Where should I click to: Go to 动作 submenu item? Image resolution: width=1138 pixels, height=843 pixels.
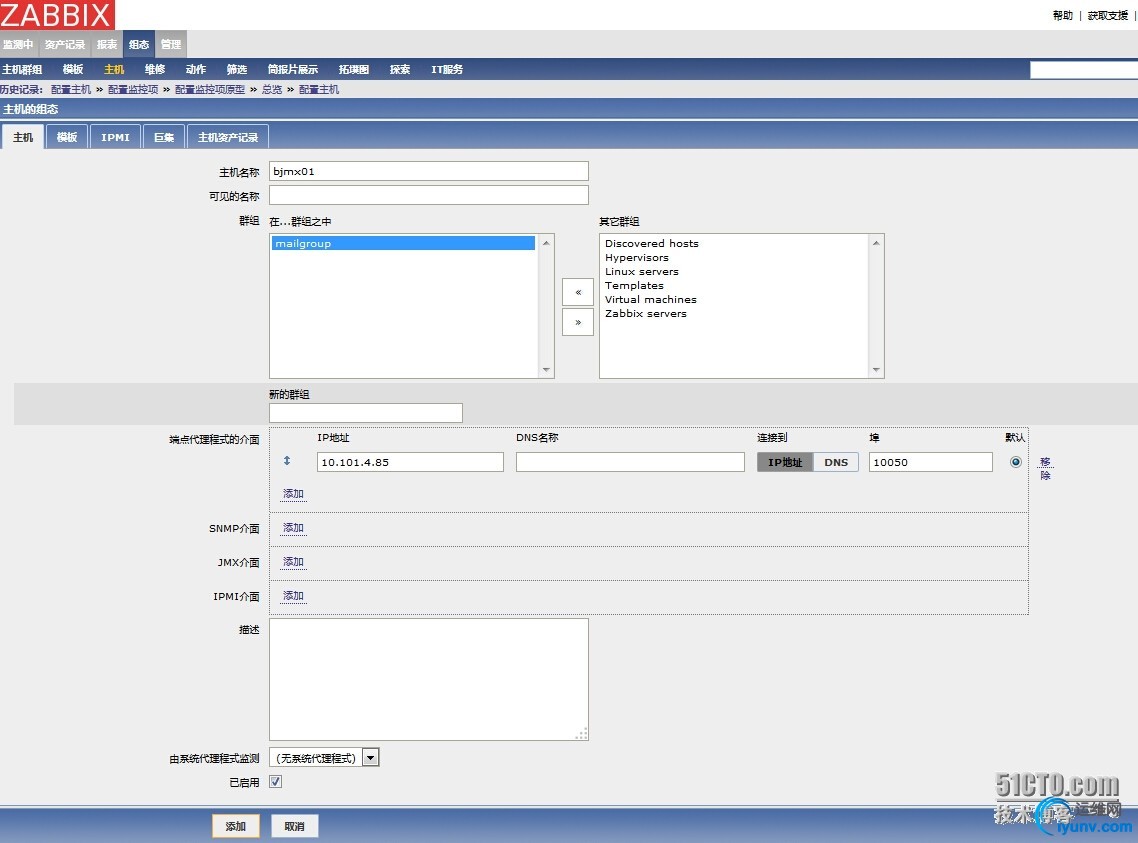pos(196,70)
